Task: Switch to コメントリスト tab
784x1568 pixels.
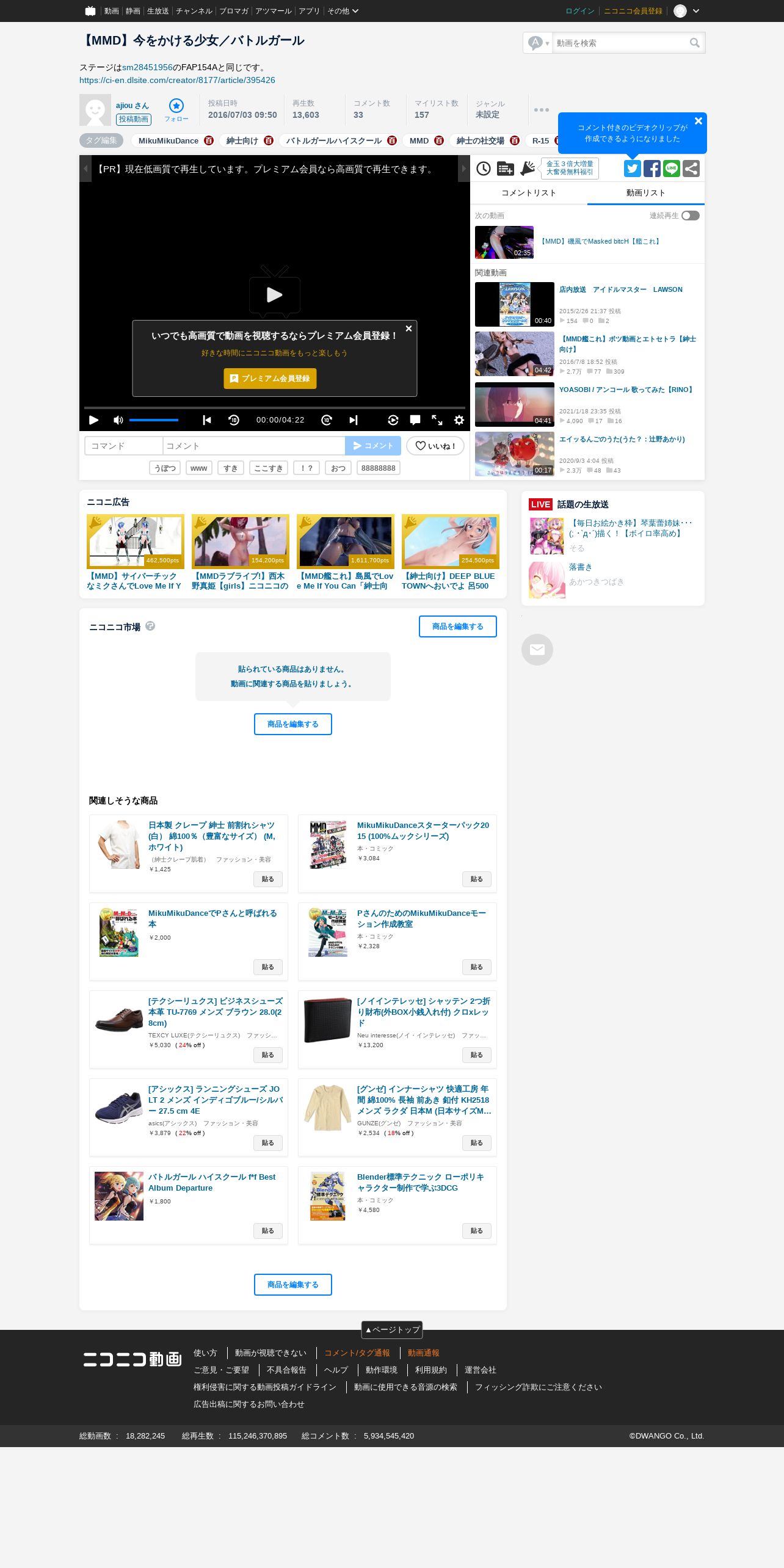Action: pyautogui.click(x=529, y=193)
